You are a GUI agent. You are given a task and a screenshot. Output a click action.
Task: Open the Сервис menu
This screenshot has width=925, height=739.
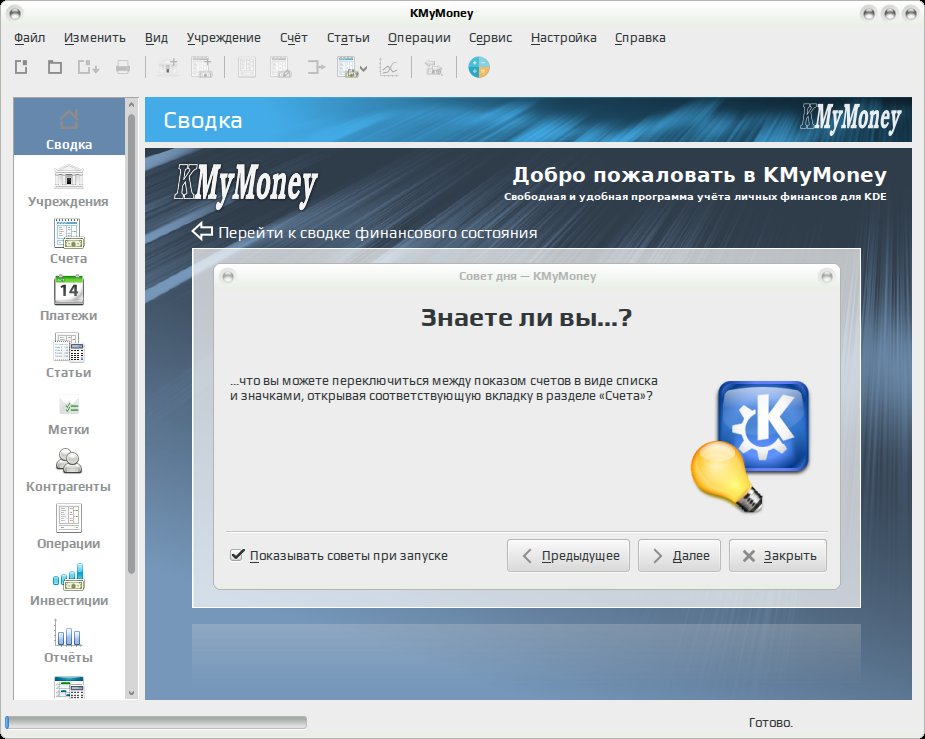tap(490, 38)
